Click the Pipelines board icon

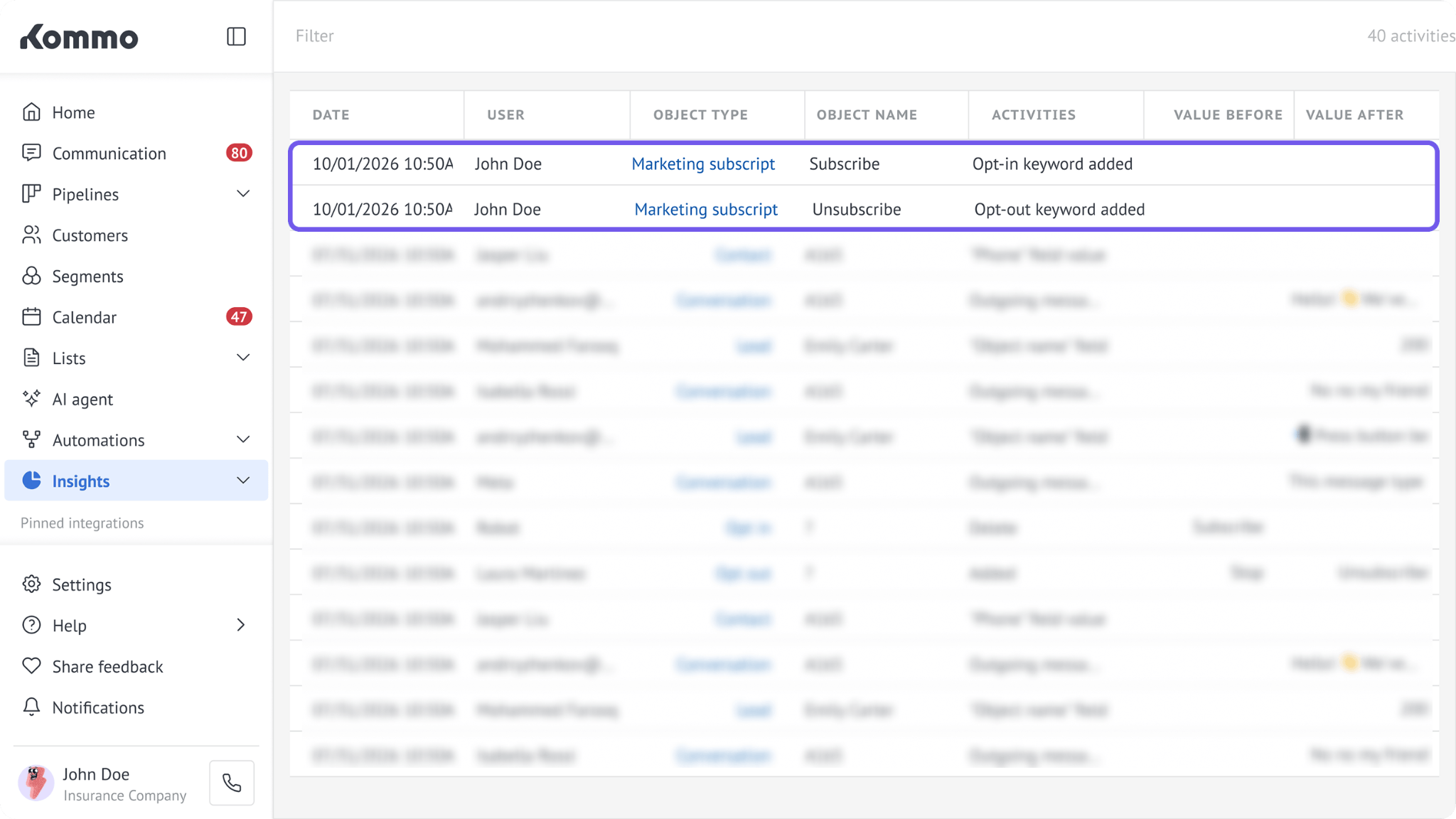[31, 194]
